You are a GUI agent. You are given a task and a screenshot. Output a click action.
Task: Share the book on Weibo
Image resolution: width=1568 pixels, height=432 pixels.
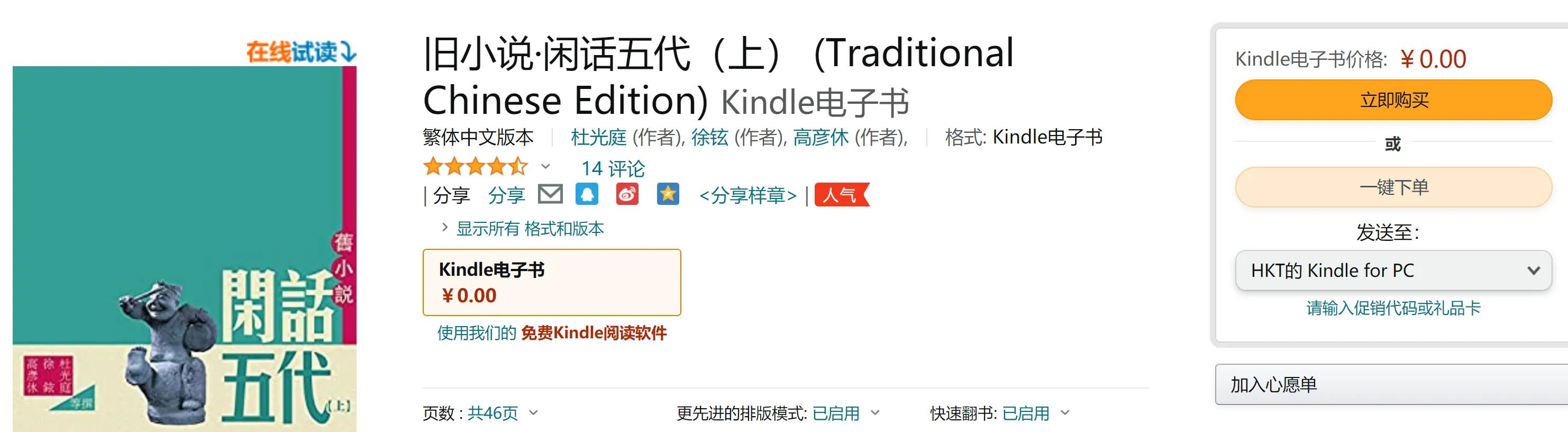[627, 194]
